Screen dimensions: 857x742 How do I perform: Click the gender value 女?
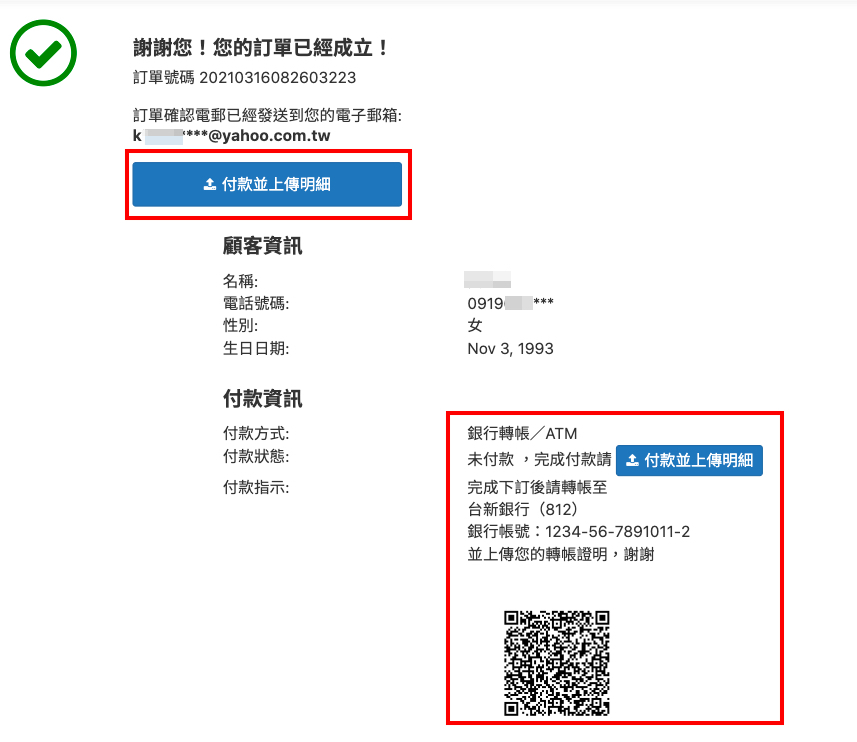pos(475,326)
